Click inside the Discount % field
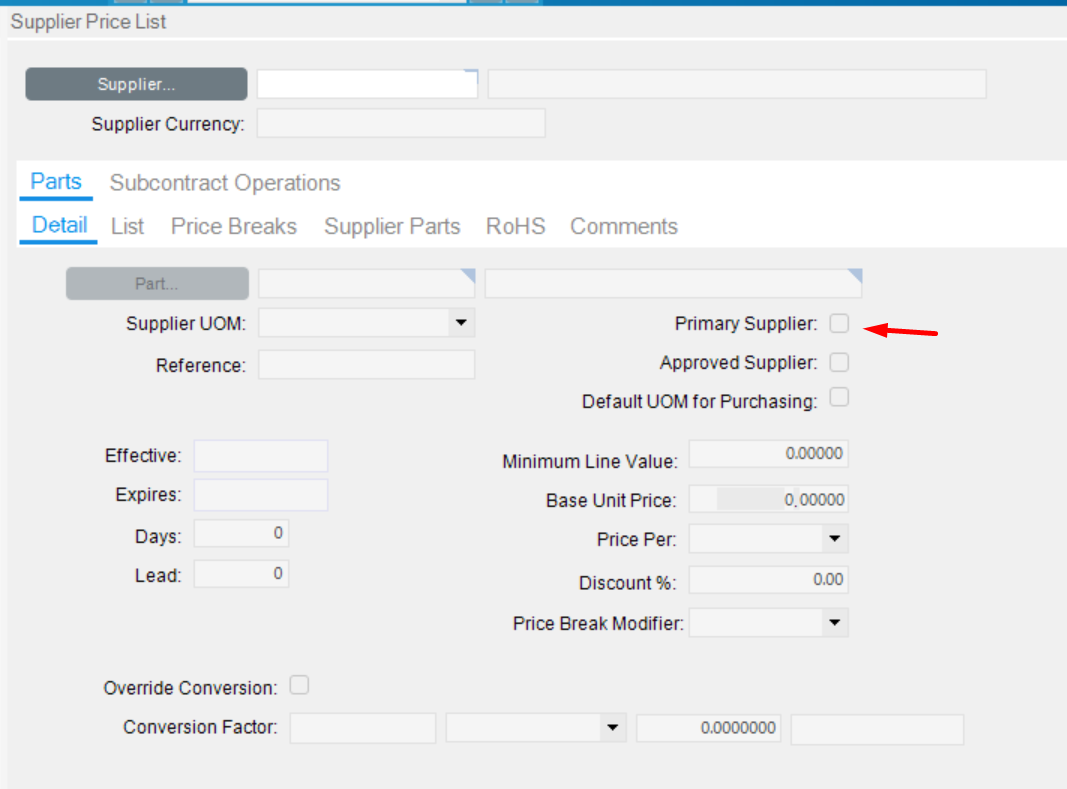The image size is (1067, 789). point(770,580)
